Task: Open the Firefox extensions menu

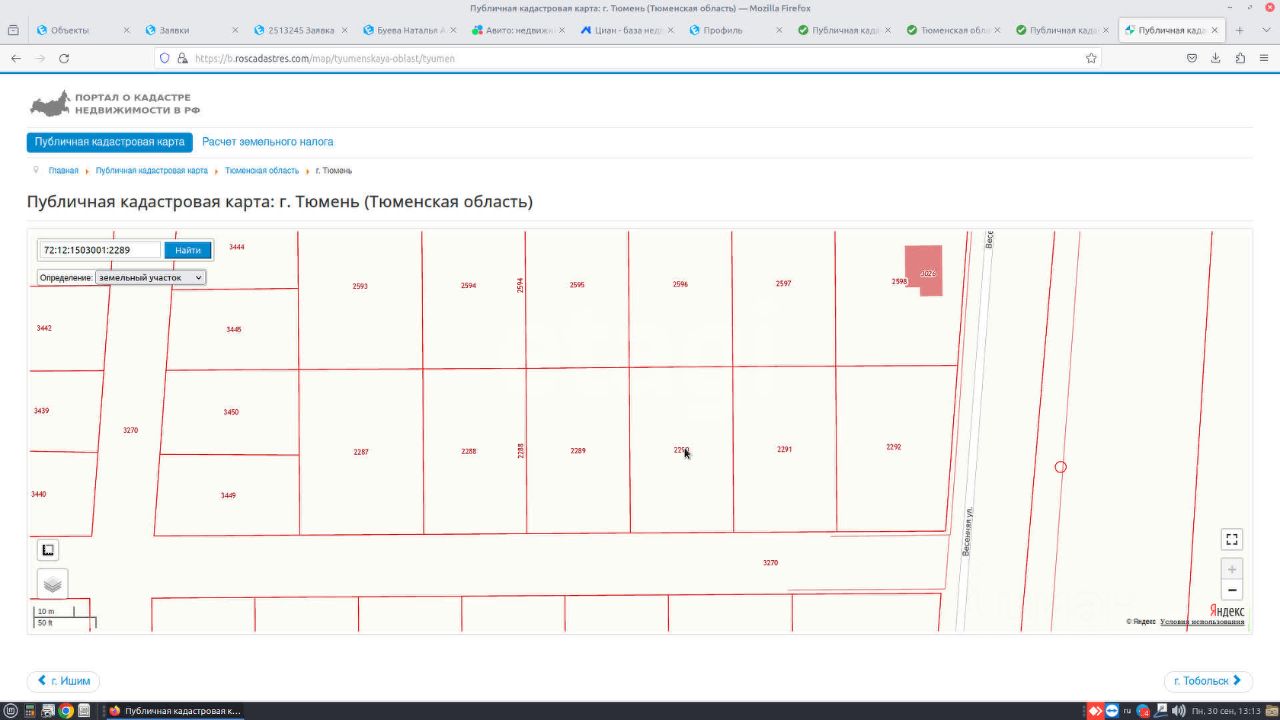Action: click(1240, 58)
